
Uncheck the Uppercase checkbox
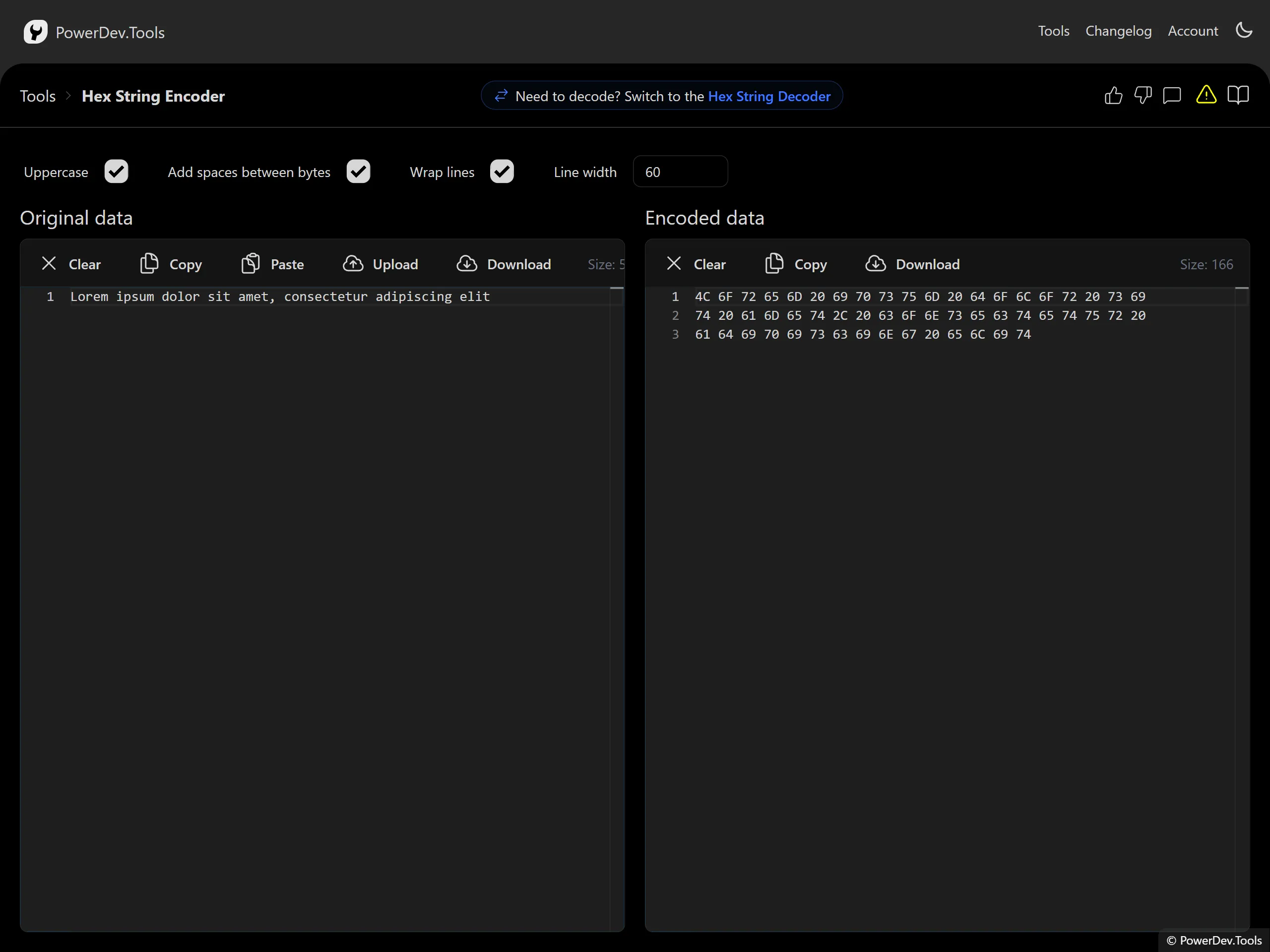(x=117, y=172)
